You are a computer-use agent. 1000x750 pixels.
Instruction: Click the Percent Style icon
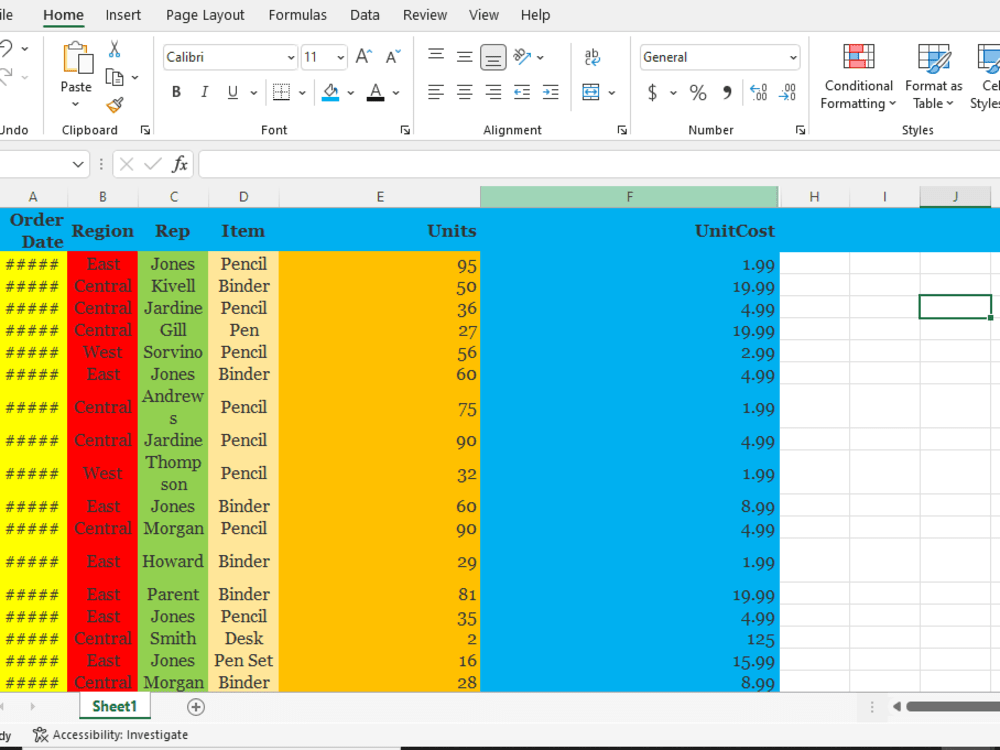[697, 92]
